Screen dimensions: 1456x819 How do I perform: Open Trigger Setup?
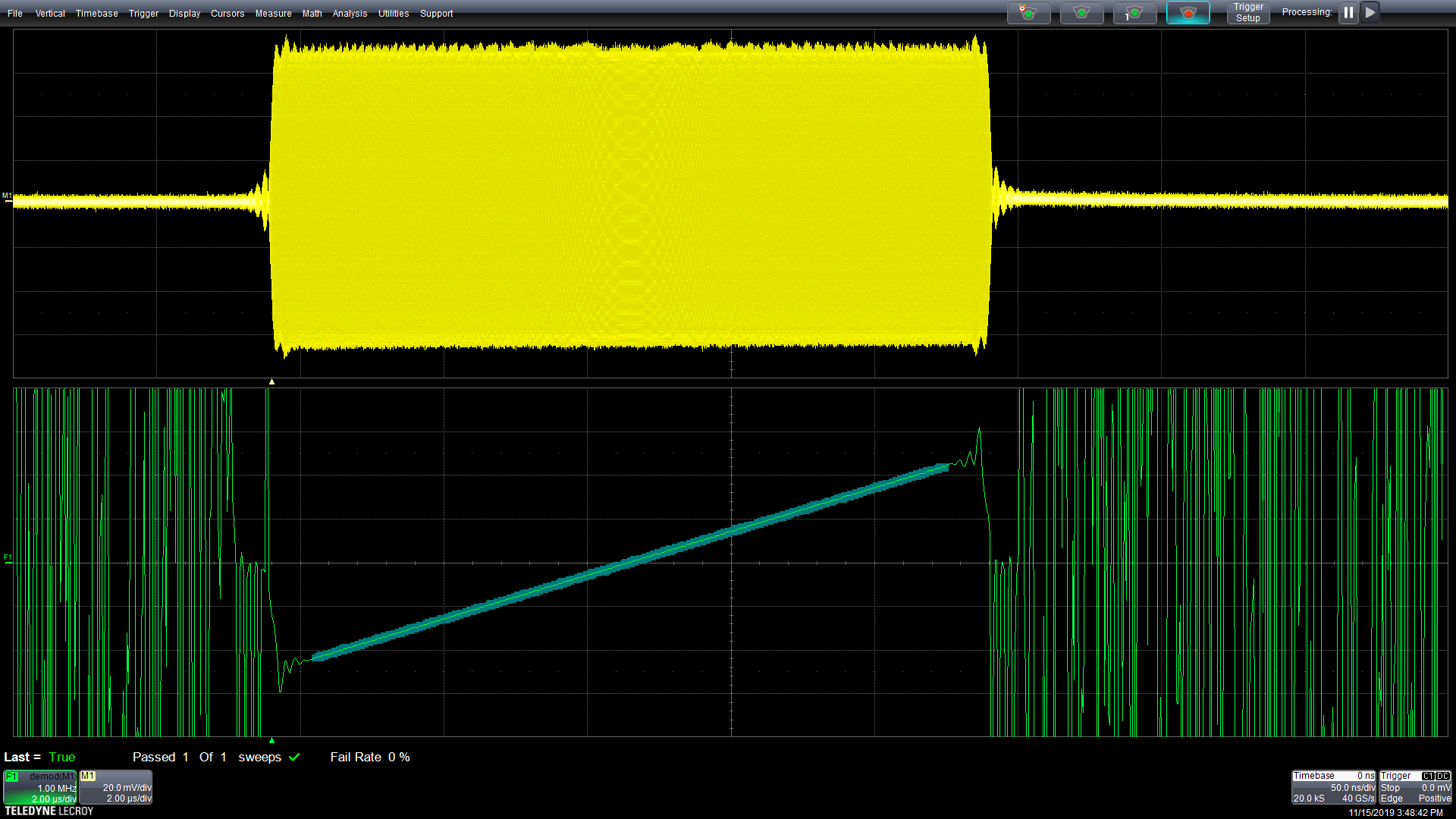(x=1248, y=13)
